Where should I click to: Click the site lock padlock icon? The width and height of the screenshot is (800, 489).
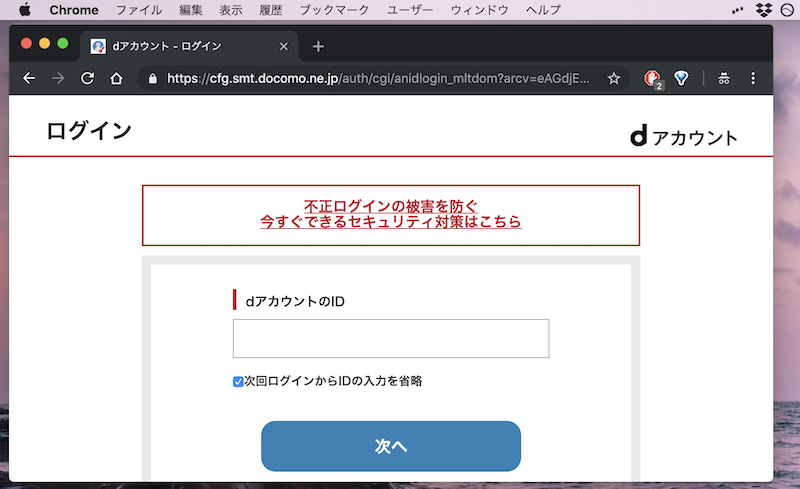tap(151, 78)
